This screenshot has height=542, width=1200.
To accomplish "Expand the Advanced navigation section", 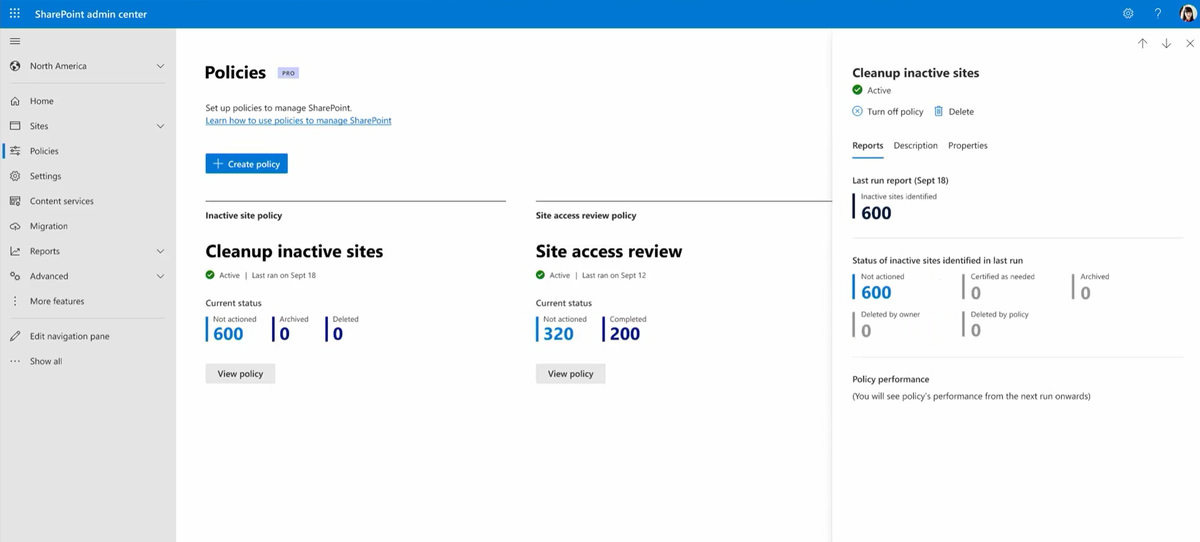I will [x=160, y=276].
